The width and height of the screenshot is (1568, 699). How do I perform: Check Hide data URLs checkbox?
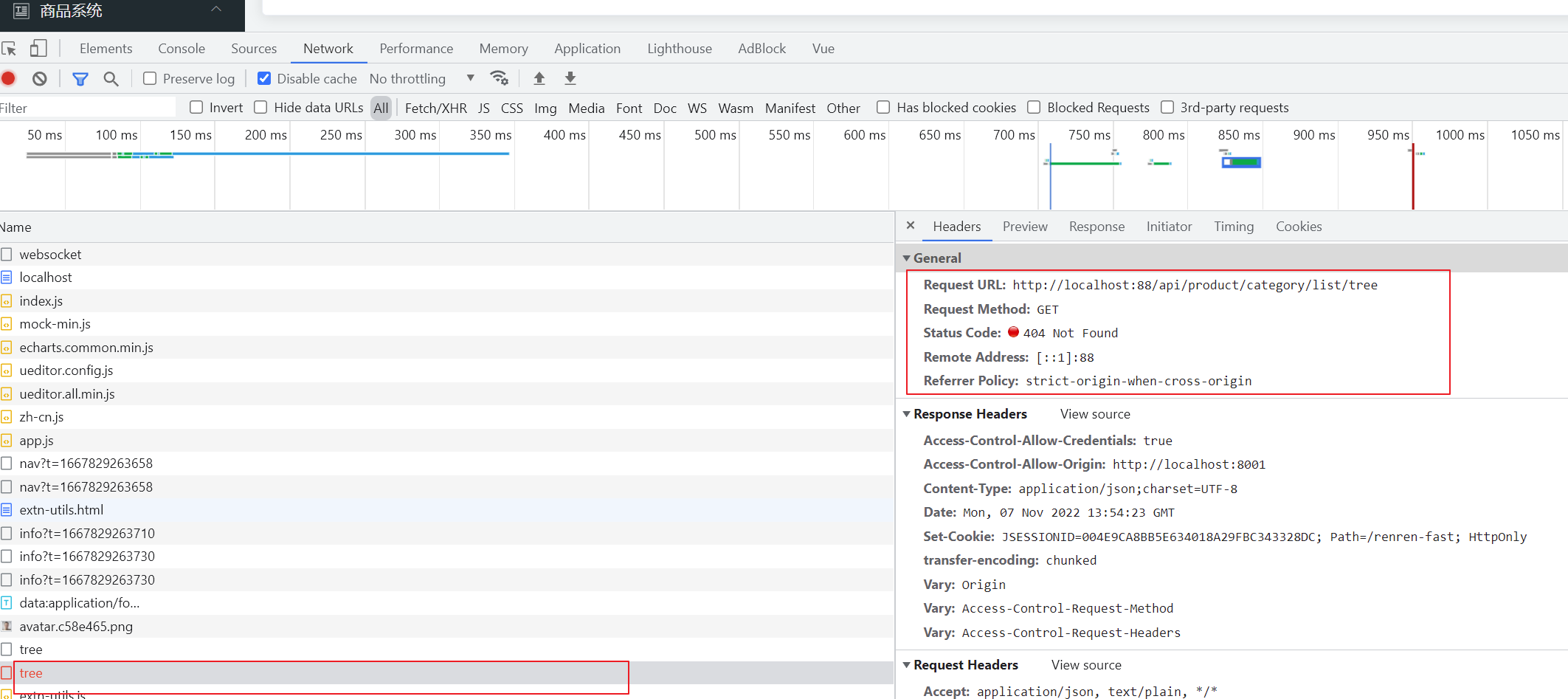pos(260,107)
